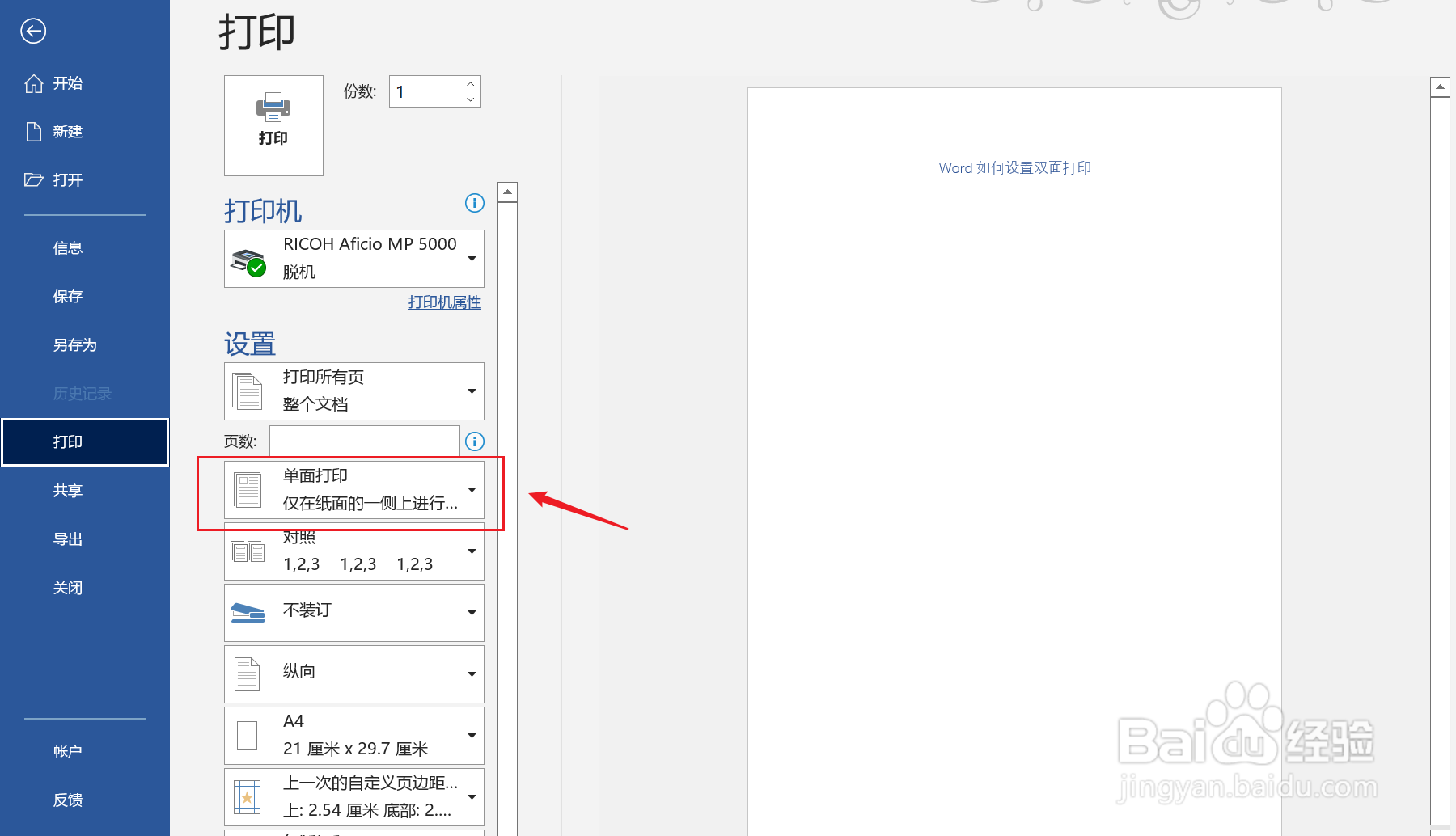Open the 信息 sidebar item
The image size is (1456, 836).
[68, 248]
